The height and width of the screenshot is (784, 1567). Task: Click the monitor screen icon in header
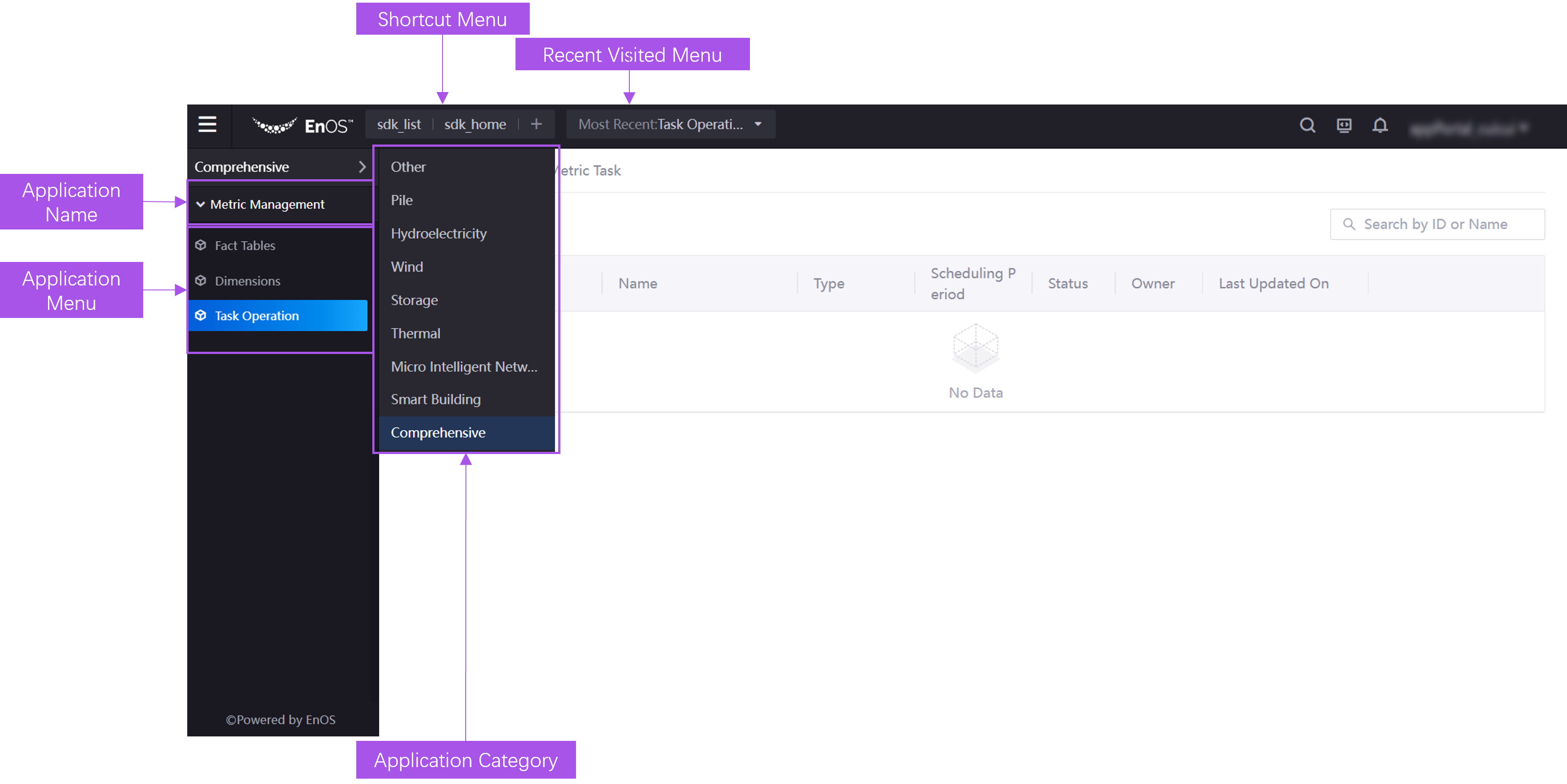(1344, 125)
